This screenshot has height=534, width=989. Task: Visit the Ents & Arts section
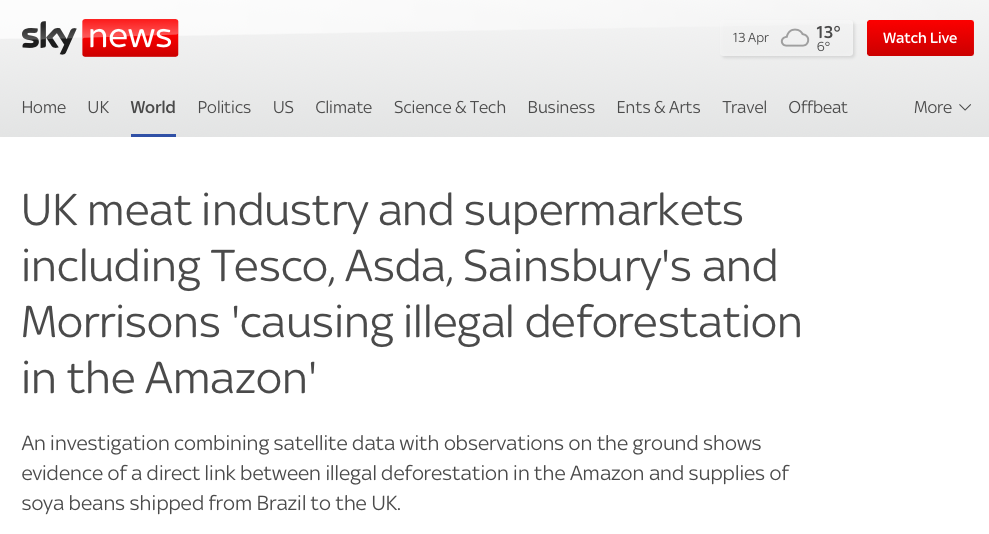658,107
